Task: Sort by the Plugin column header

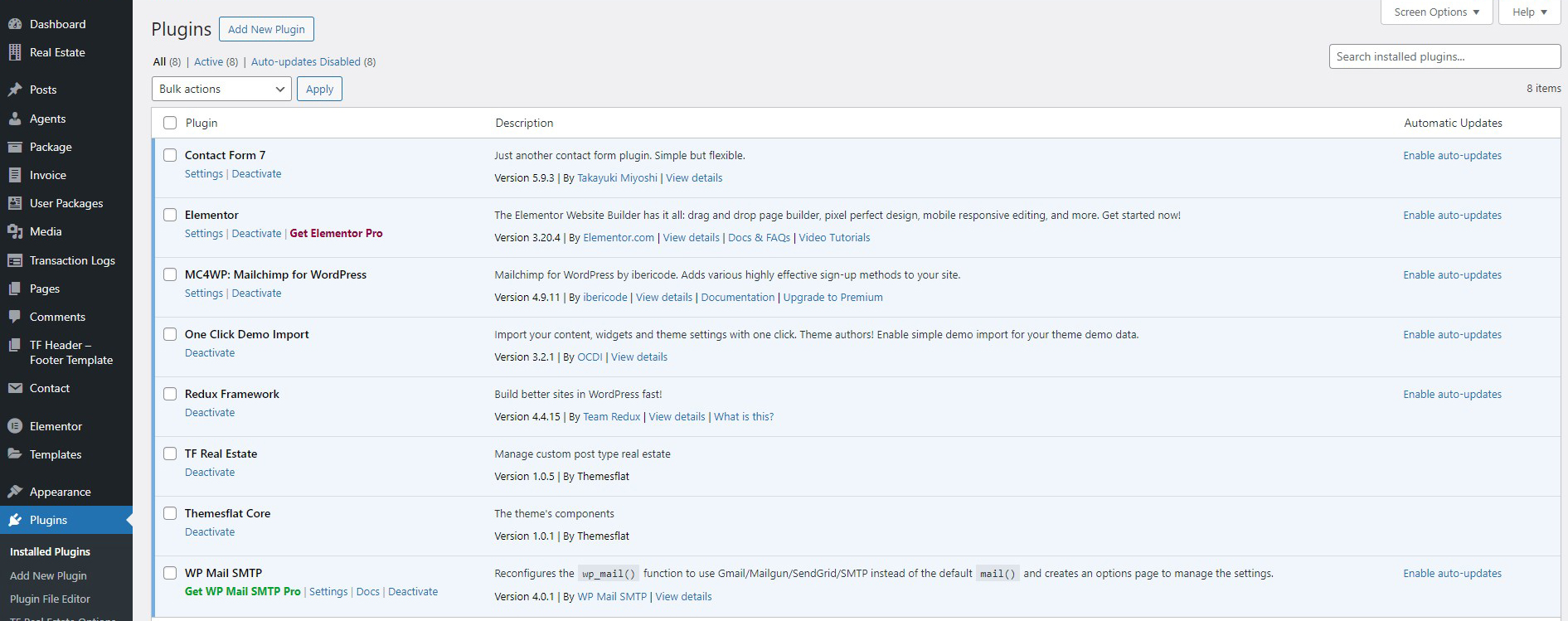Action: 201,123
